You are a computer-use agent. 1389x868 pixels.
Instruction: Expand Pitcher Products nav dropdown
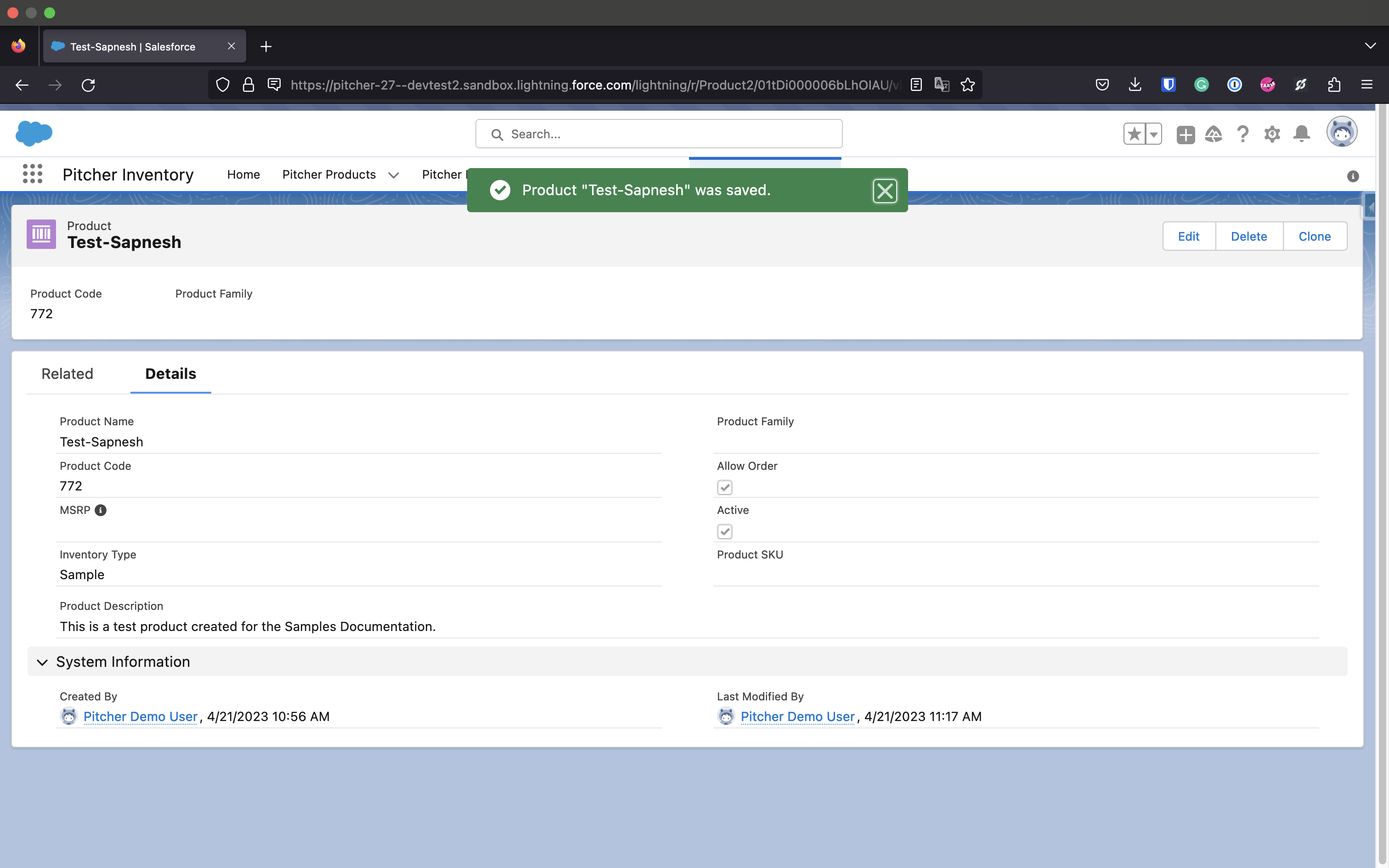(x=394, y=175)
